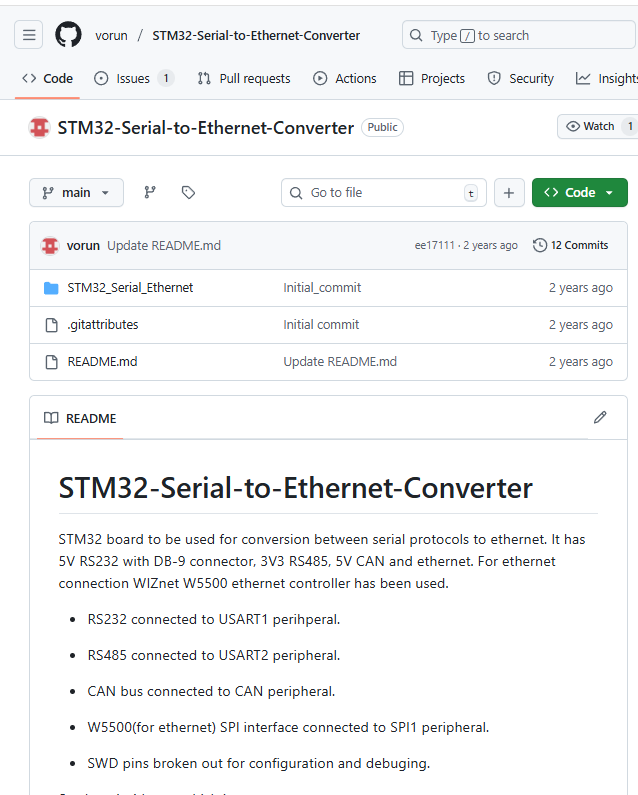Click the repository avatar icon beside title
Image resolution: width=638 pixels, height=795 pixels.
[40, 127]
